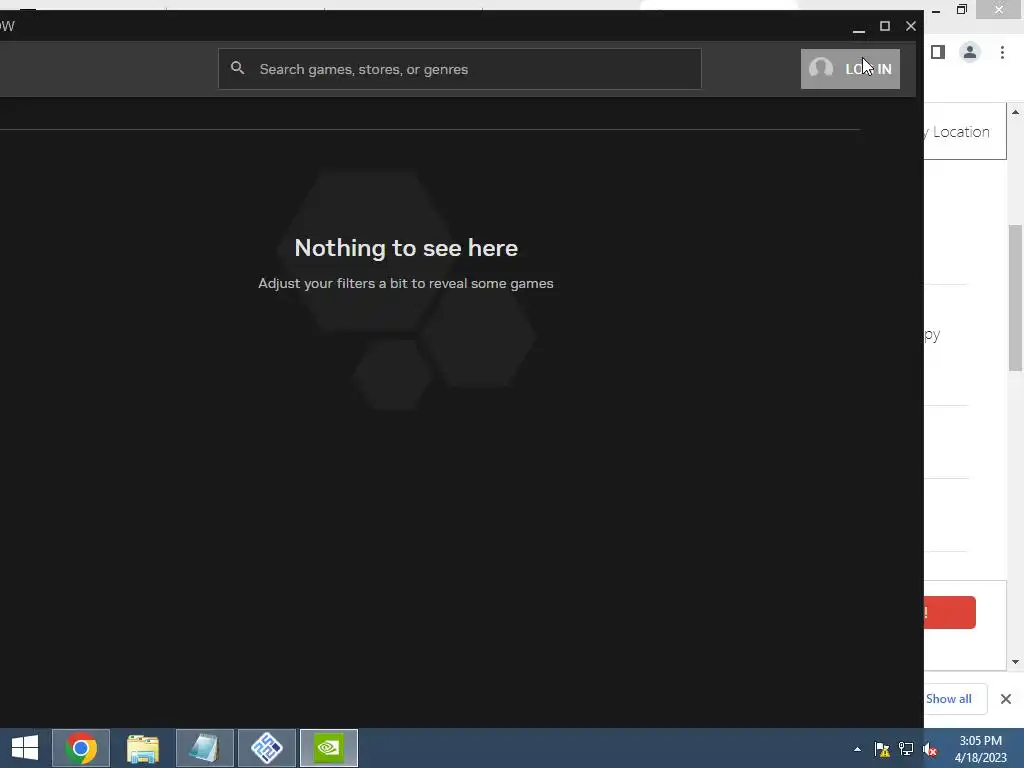Open the notepad app on taskbar

pos(204,748)
